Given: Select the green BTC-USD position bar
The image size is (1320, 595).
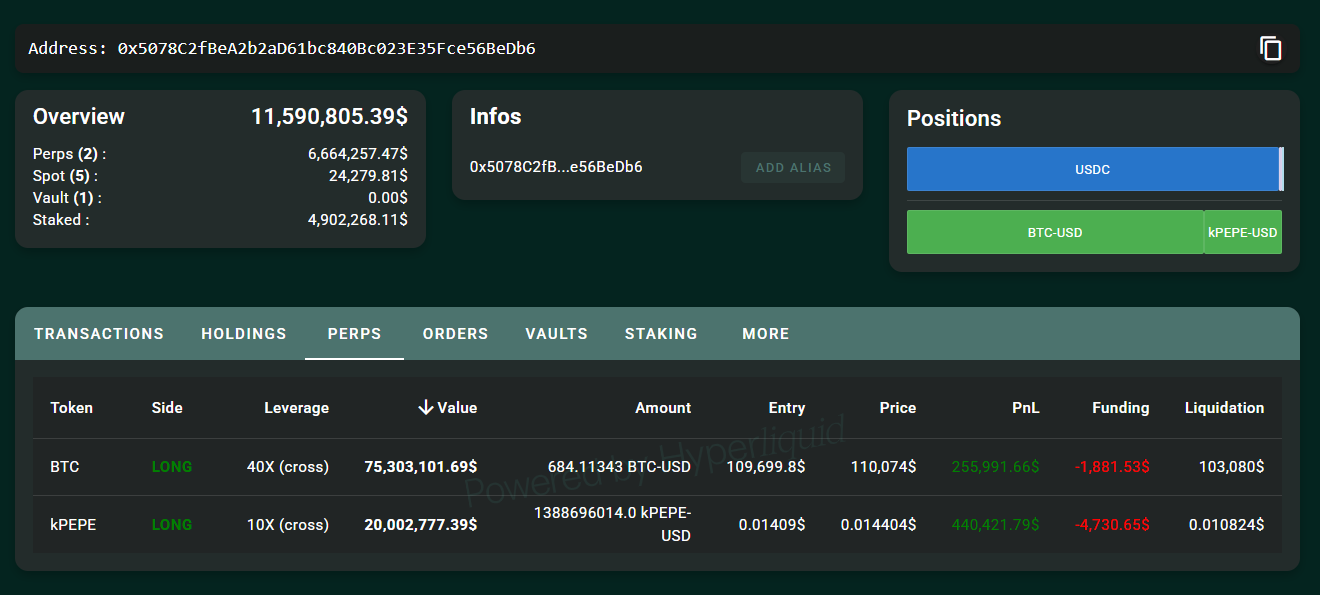Looking at the screenshot, I should (x=1054, y=232).
